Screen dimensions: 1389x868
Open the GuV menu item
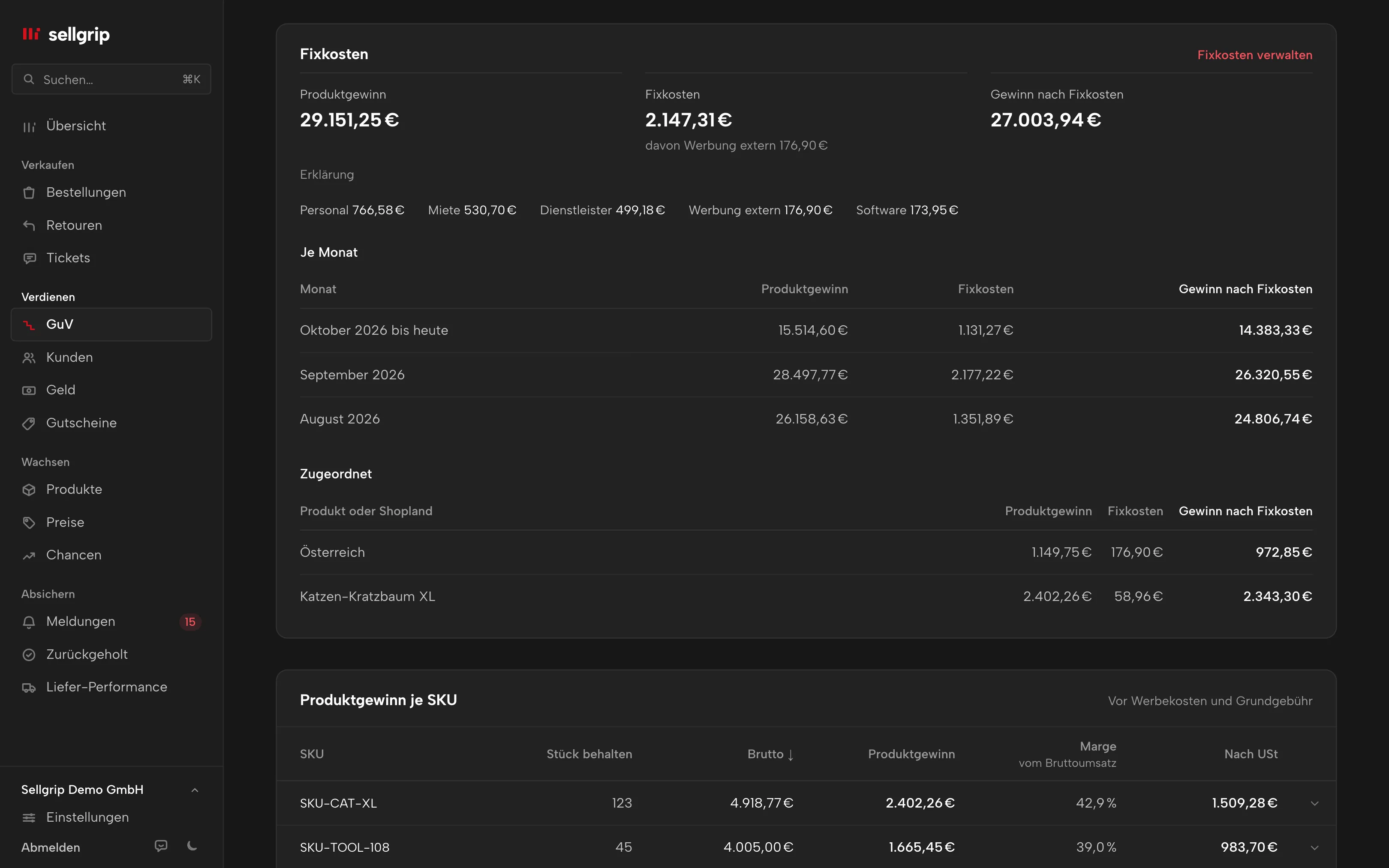[111, 324]
